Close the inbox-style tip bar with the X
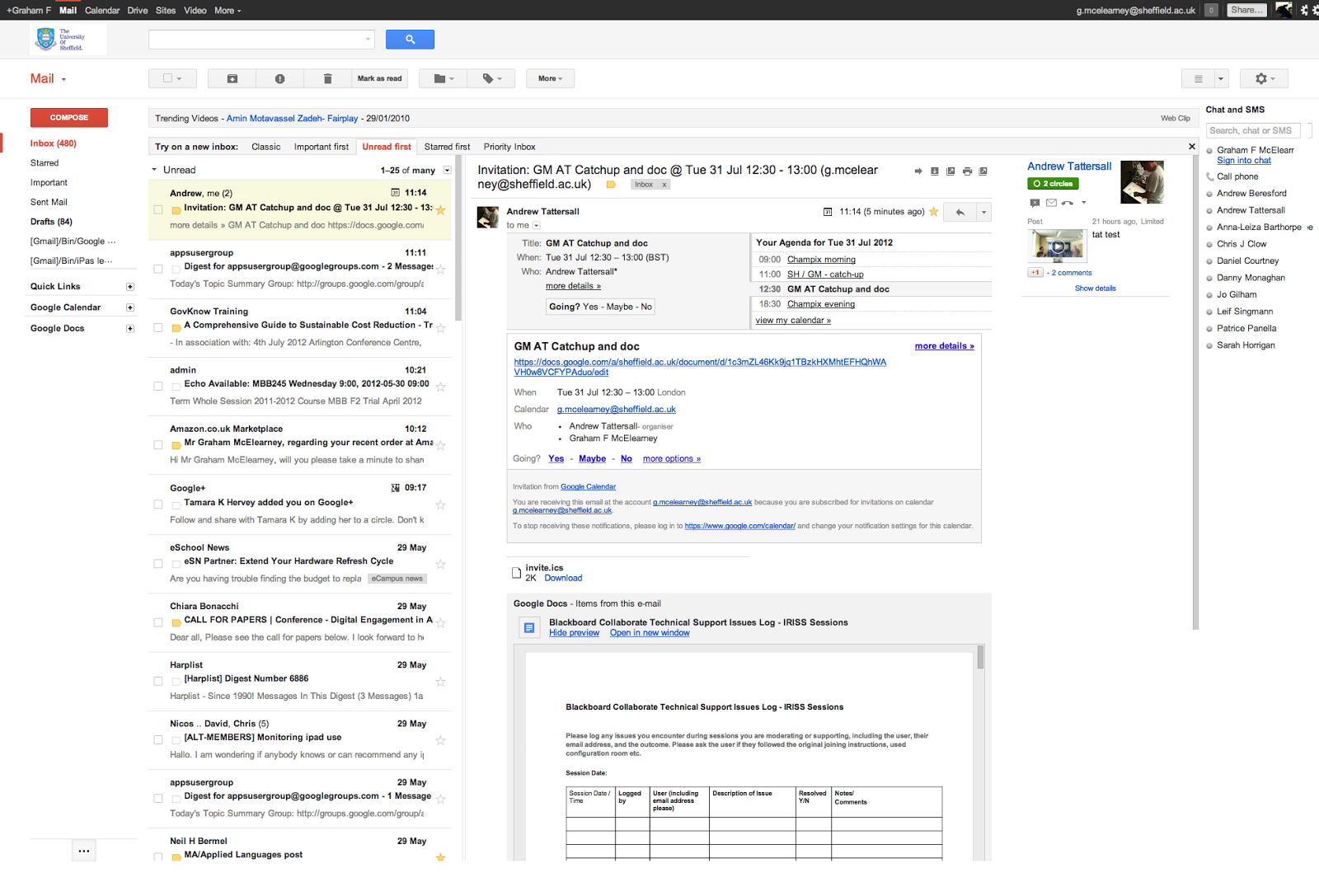The image size is (1319, 896). pyautogui.click(x=1191, y=147)
